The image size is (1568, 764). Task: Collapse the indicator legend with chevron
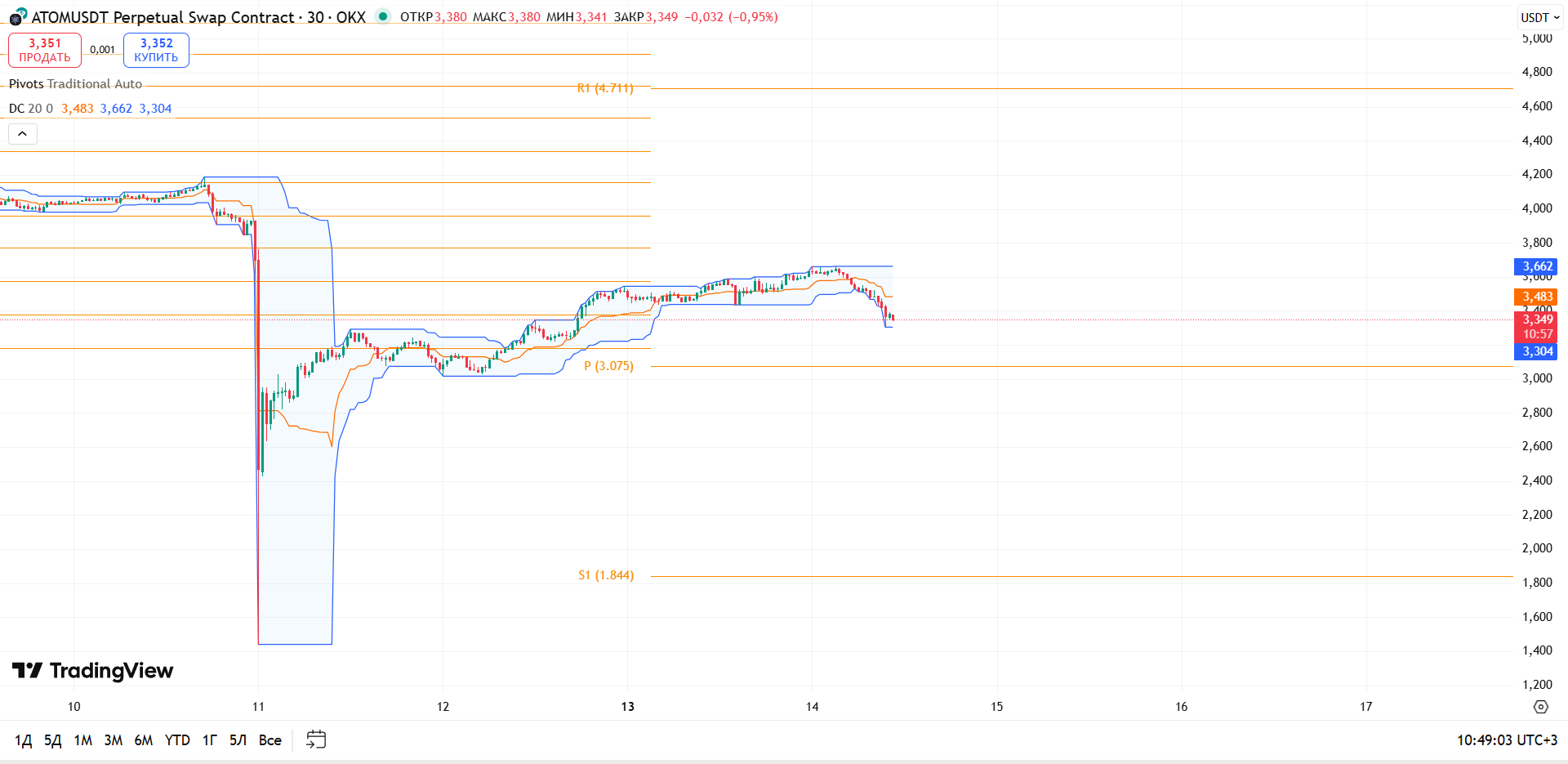pos(23,133)
